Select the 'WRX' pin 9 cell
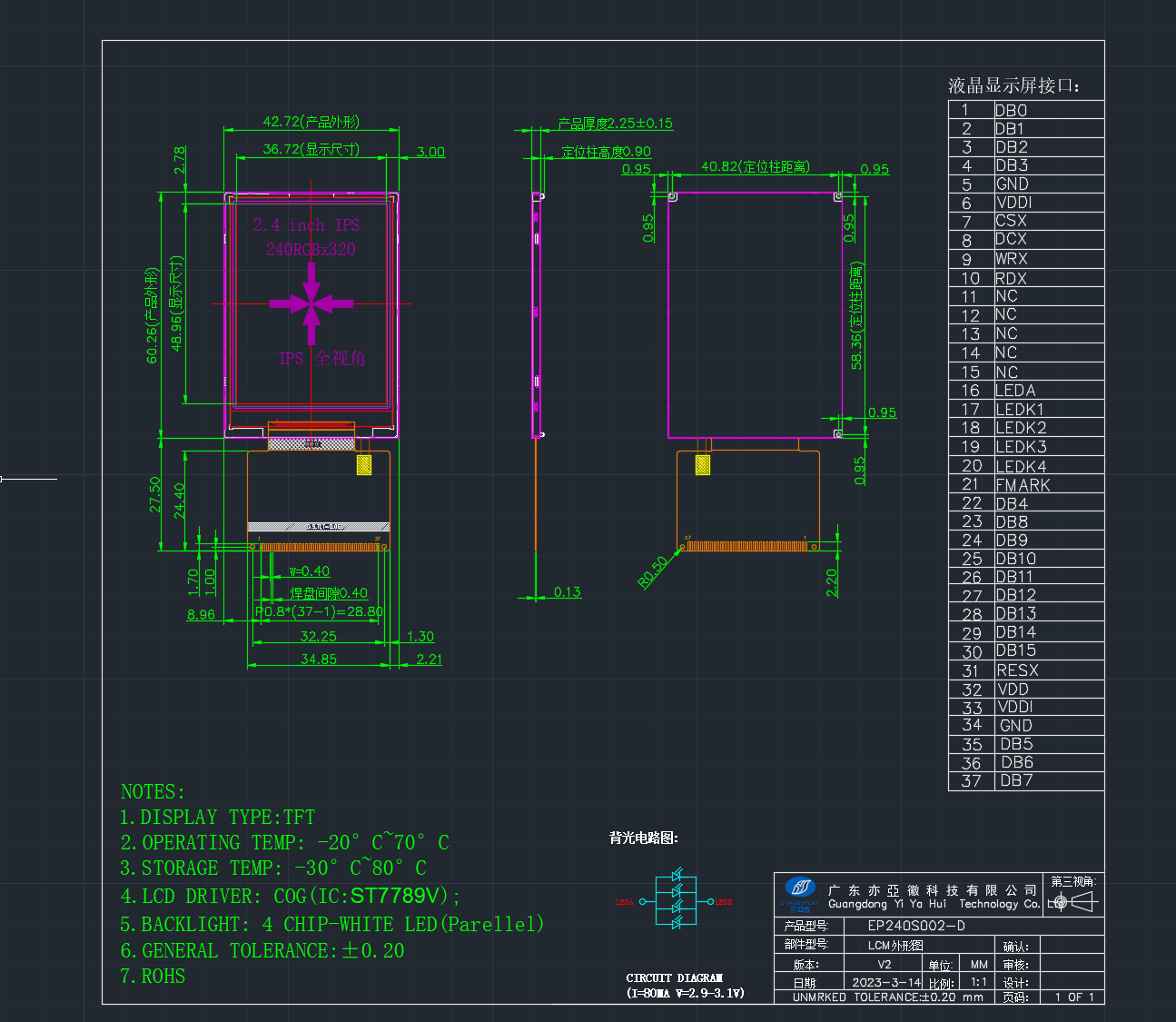Viewport: 1176px width, 1022px height. [1050, 259]
